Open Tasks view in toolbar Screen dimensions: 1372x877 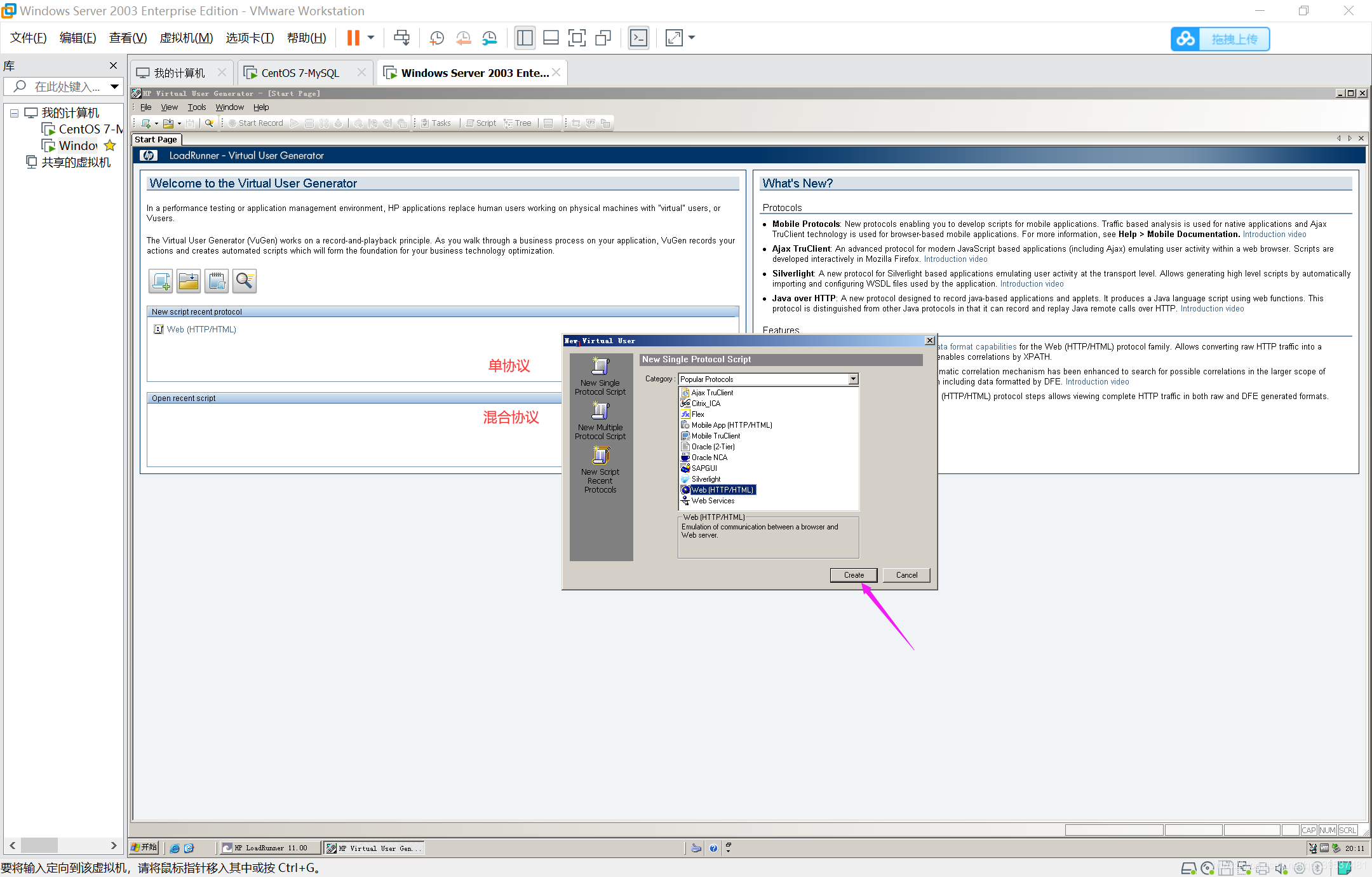click(436, 123)
